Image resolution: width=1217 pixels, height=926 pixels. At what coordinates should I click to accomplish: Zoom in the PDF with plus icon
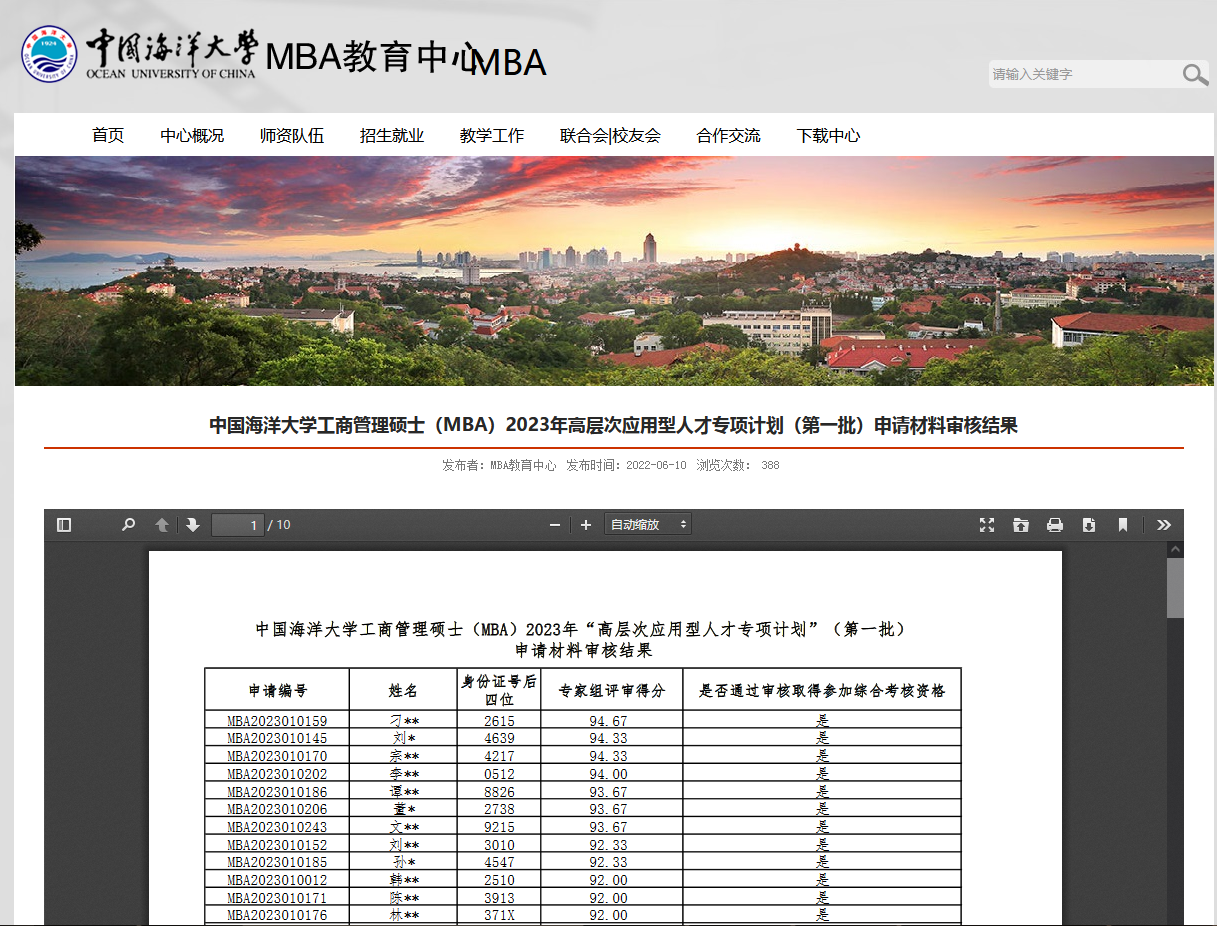(586, 525)
